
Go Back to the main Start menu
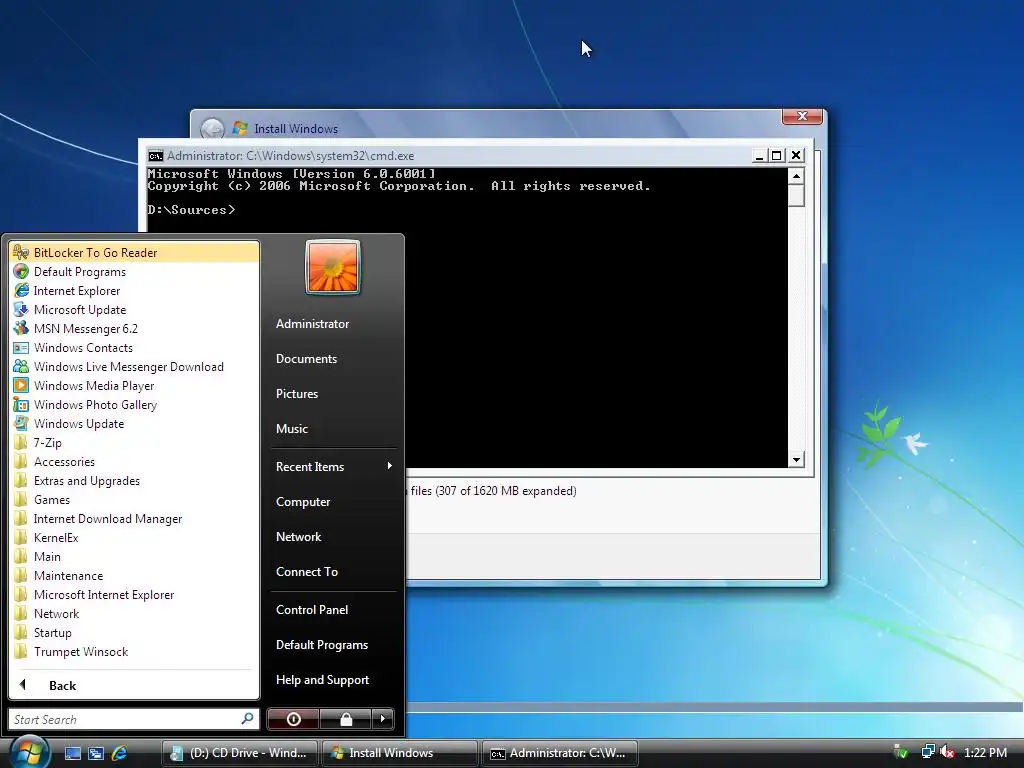134,685
